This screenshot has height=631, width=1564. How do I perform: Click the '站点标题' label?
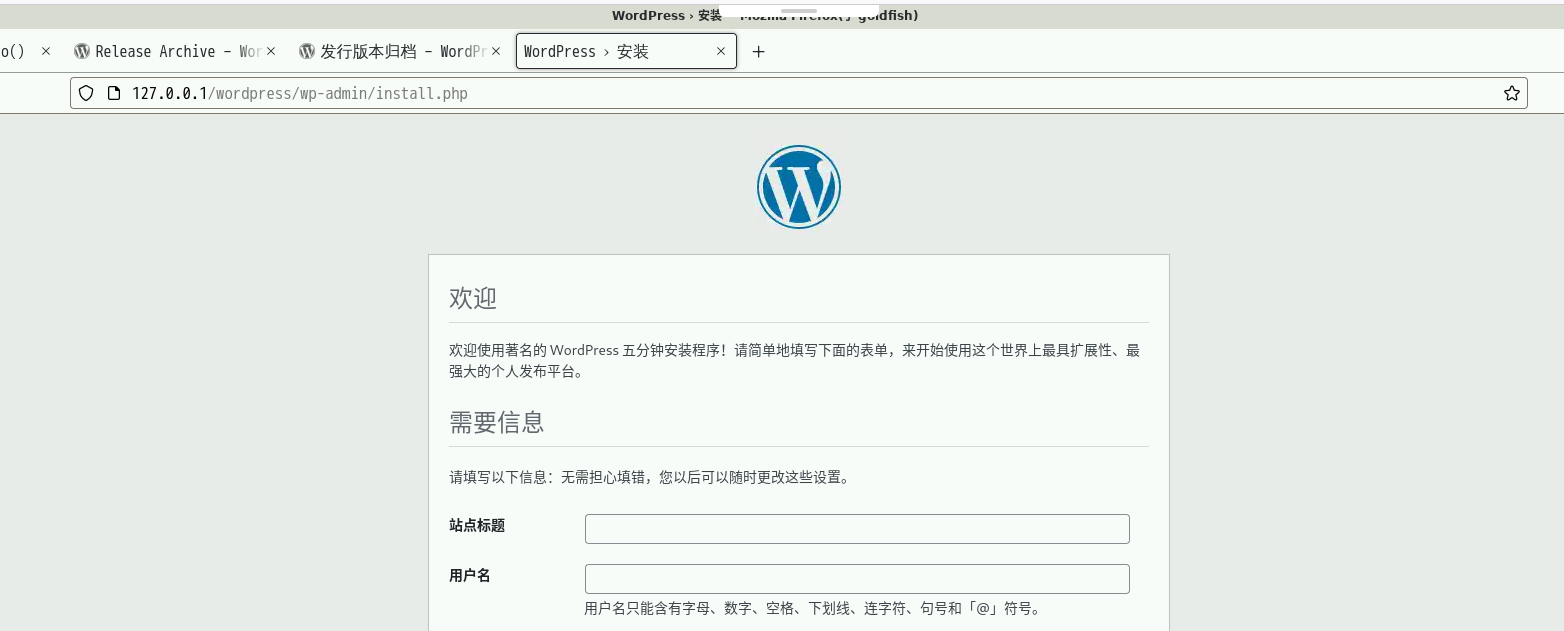coord(477,525)
